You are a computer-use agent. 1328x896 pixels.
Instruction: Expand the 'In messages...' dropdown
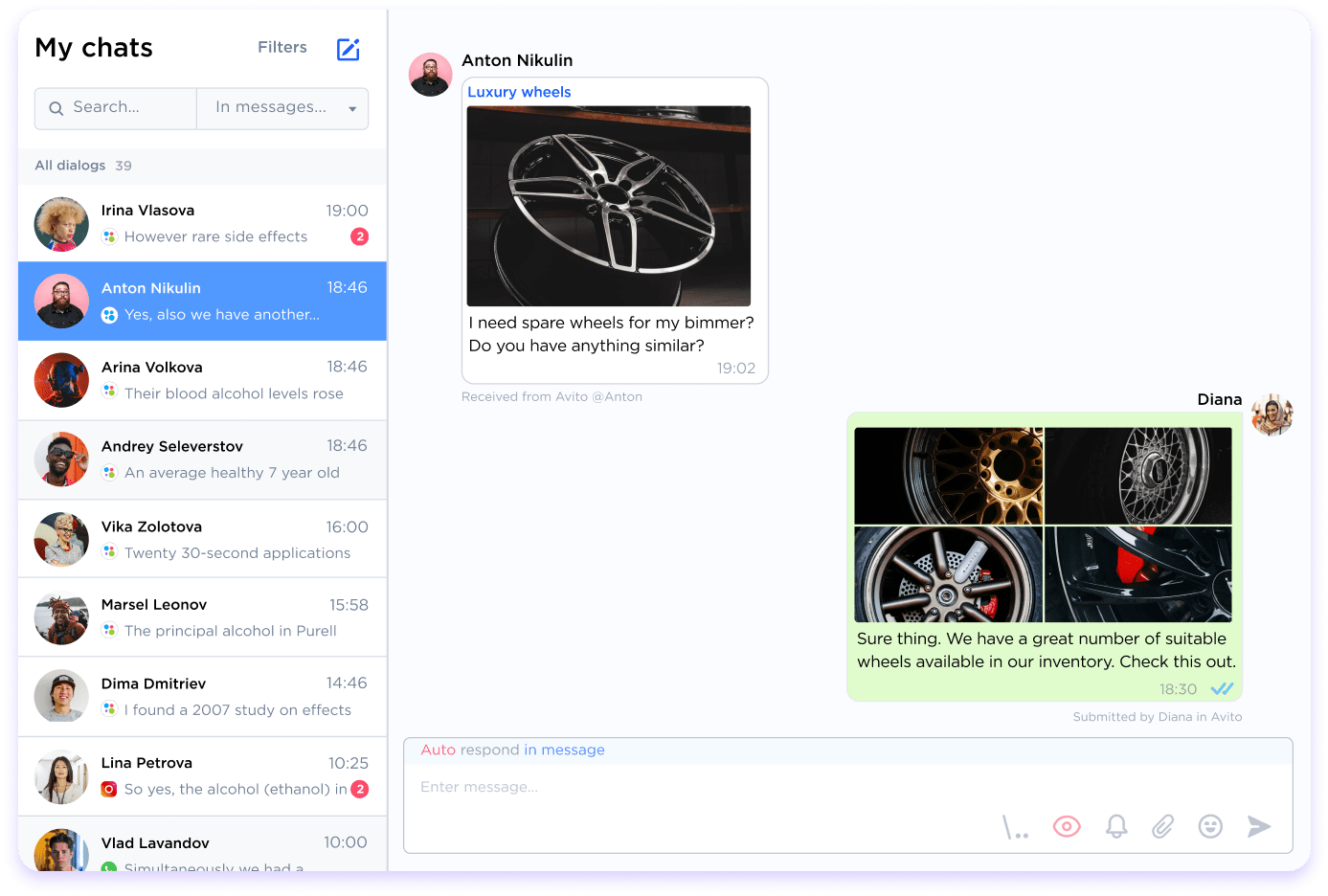(x=282, y=108)
